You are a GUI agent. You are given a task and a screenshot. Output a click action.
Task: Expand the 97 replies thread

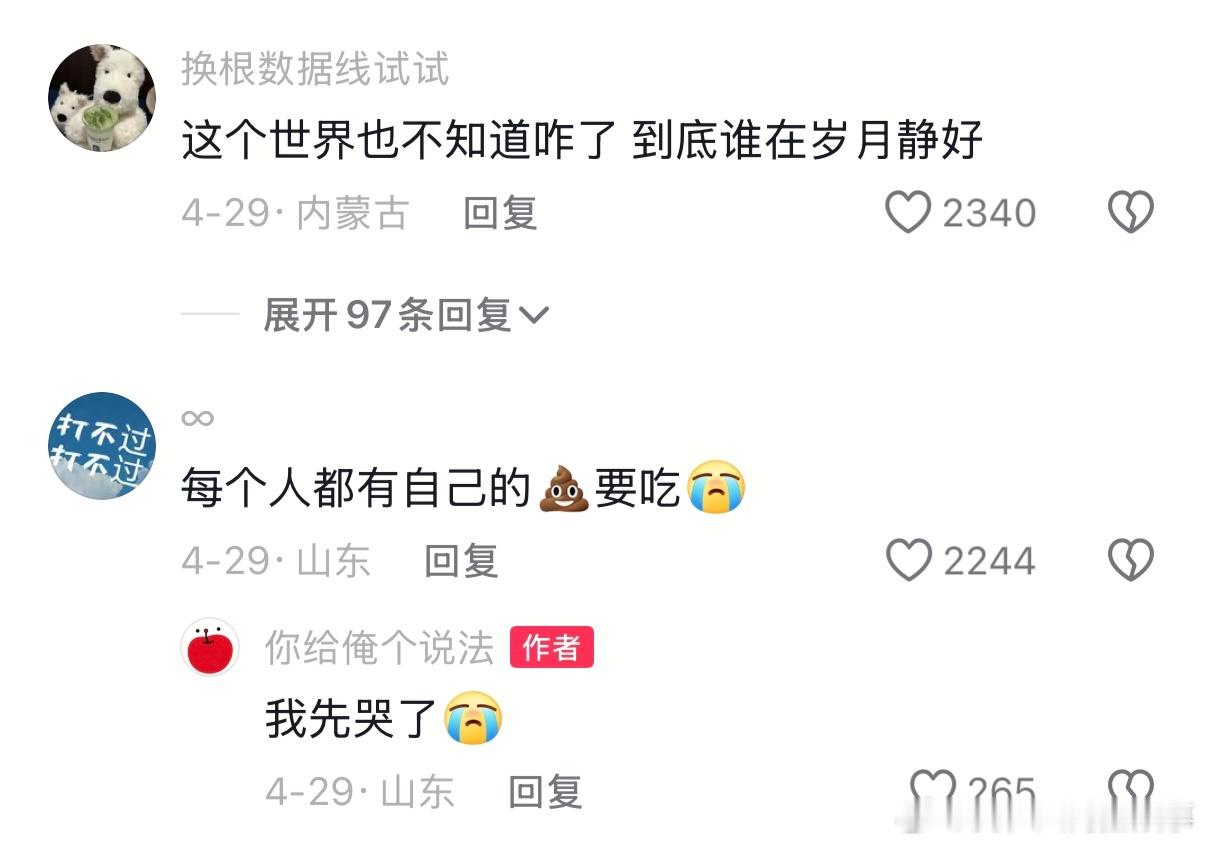[x=406, y=316]
